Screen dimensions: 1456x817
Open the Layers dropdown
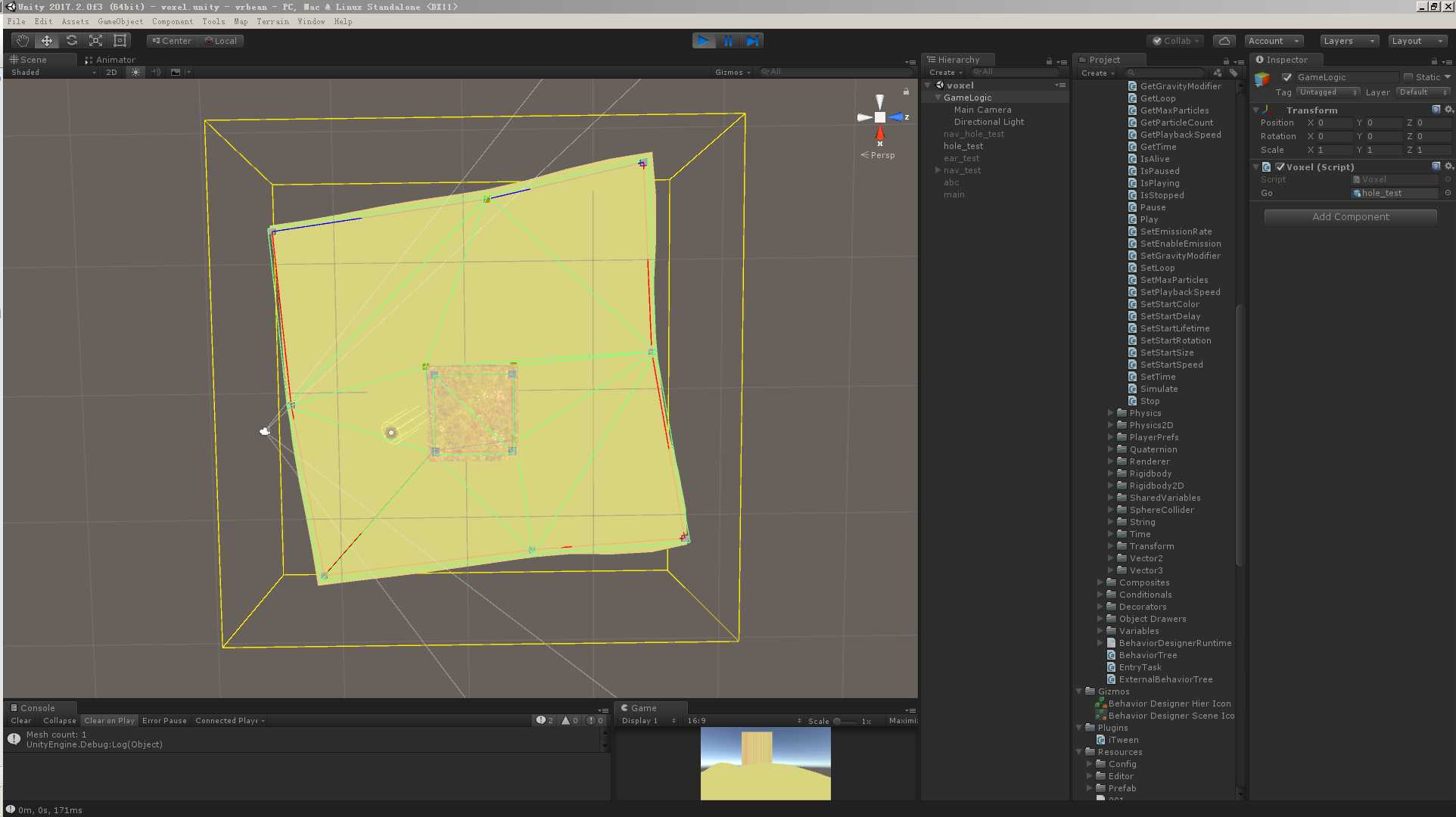[x=1349, y=41]
